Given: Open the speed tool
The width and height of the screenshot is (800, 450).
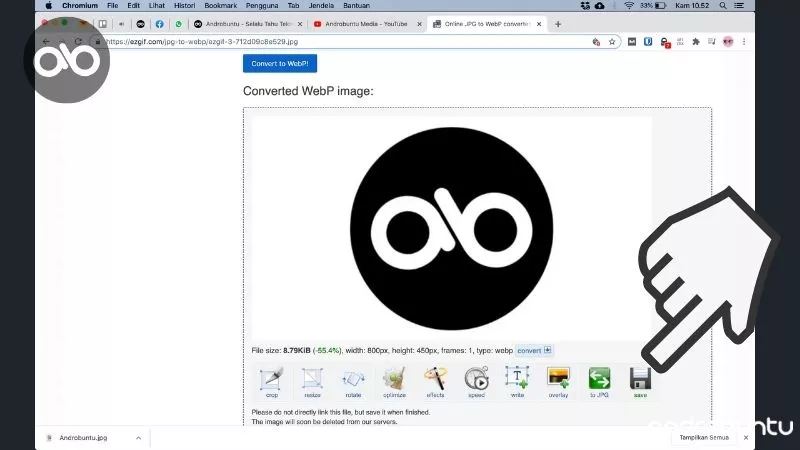Looking at the screenshot, I should [477, 382].
